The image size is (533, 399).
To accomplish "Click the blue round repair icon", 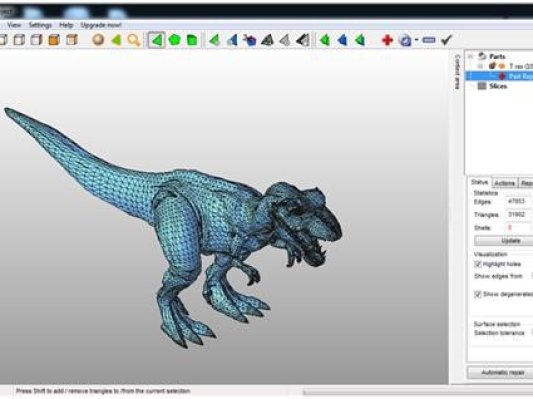I will click(405, 40).
